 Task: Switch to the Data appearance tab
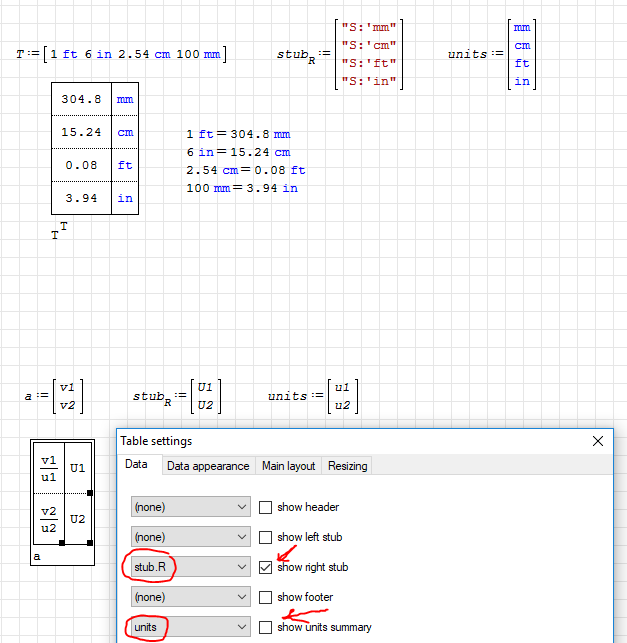(x=208, y=466)
